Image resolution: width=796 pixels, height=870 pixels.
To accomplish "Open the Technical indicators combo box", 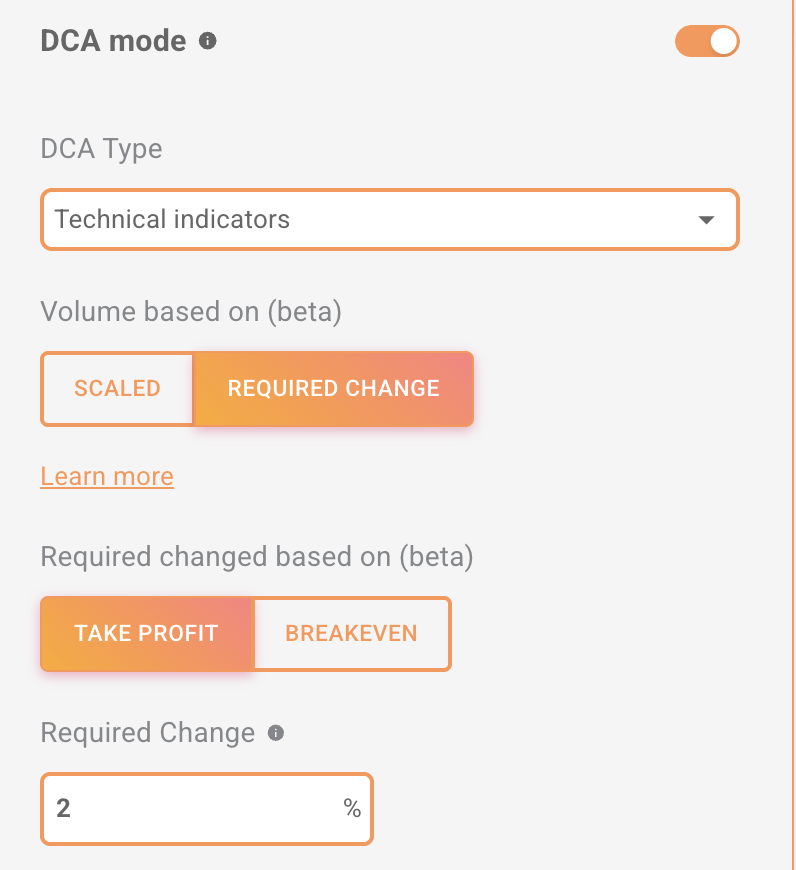I will 370,219.
